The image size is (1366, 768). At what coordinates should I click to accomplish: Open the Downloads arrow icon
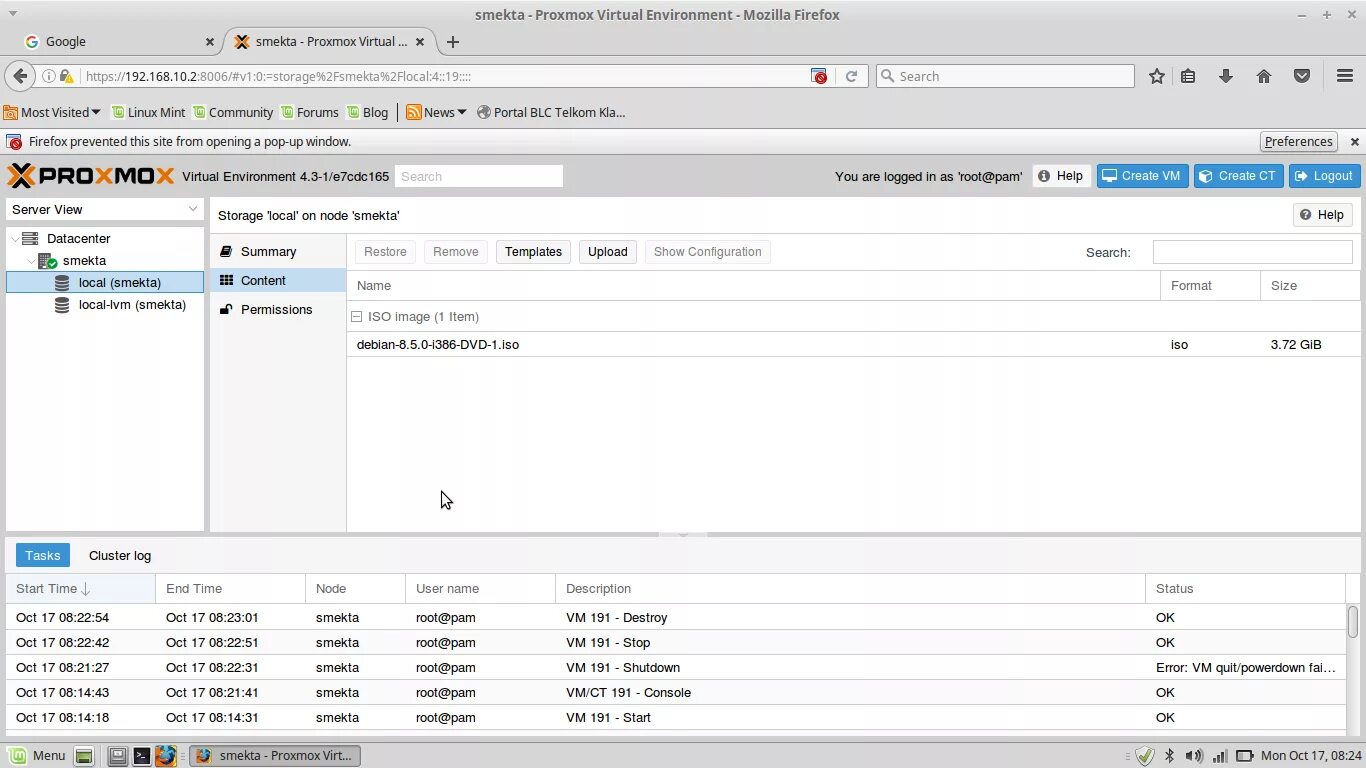click(x=1226, y=76)
